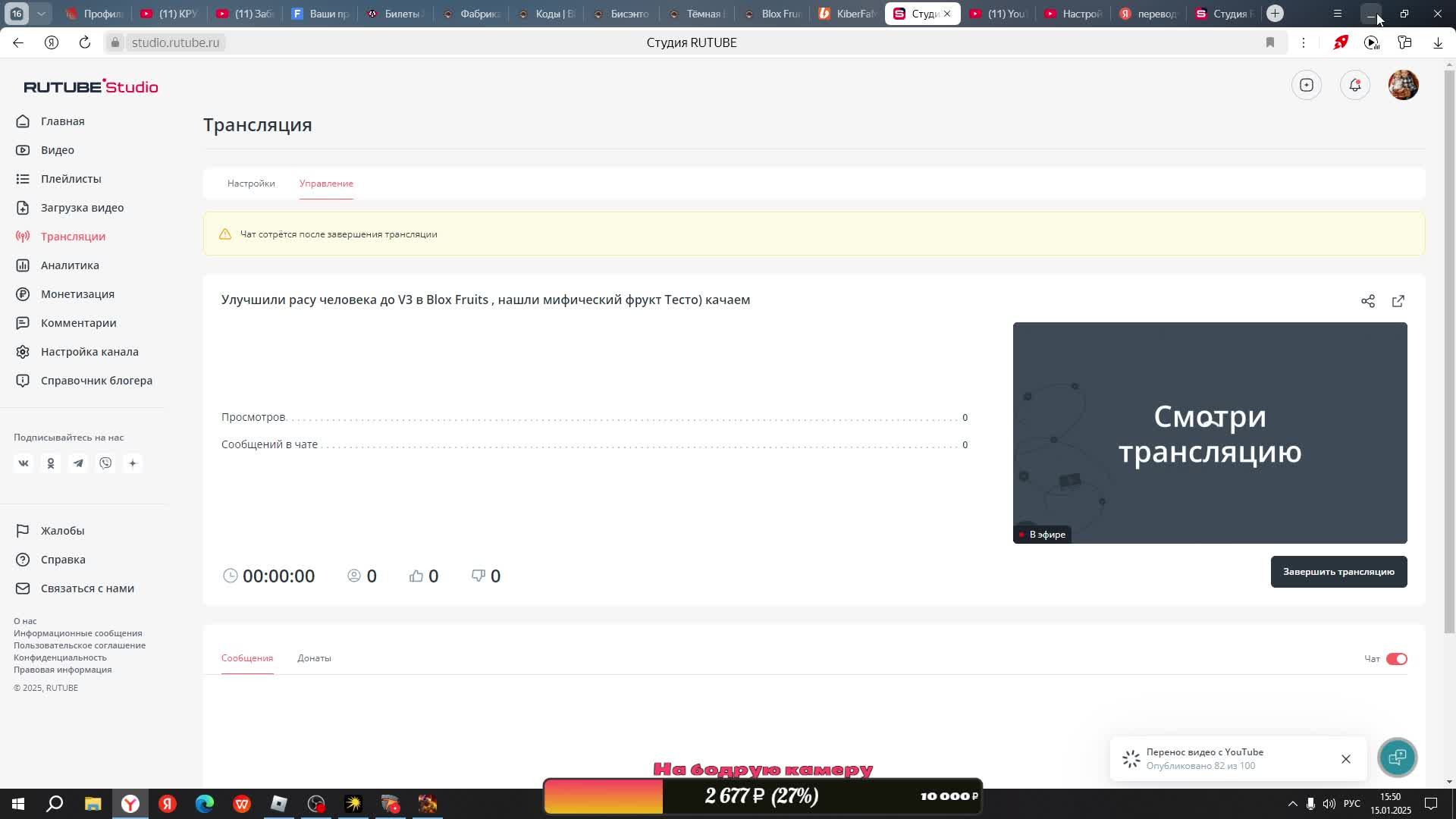Select the Сообщения tab

247,658
